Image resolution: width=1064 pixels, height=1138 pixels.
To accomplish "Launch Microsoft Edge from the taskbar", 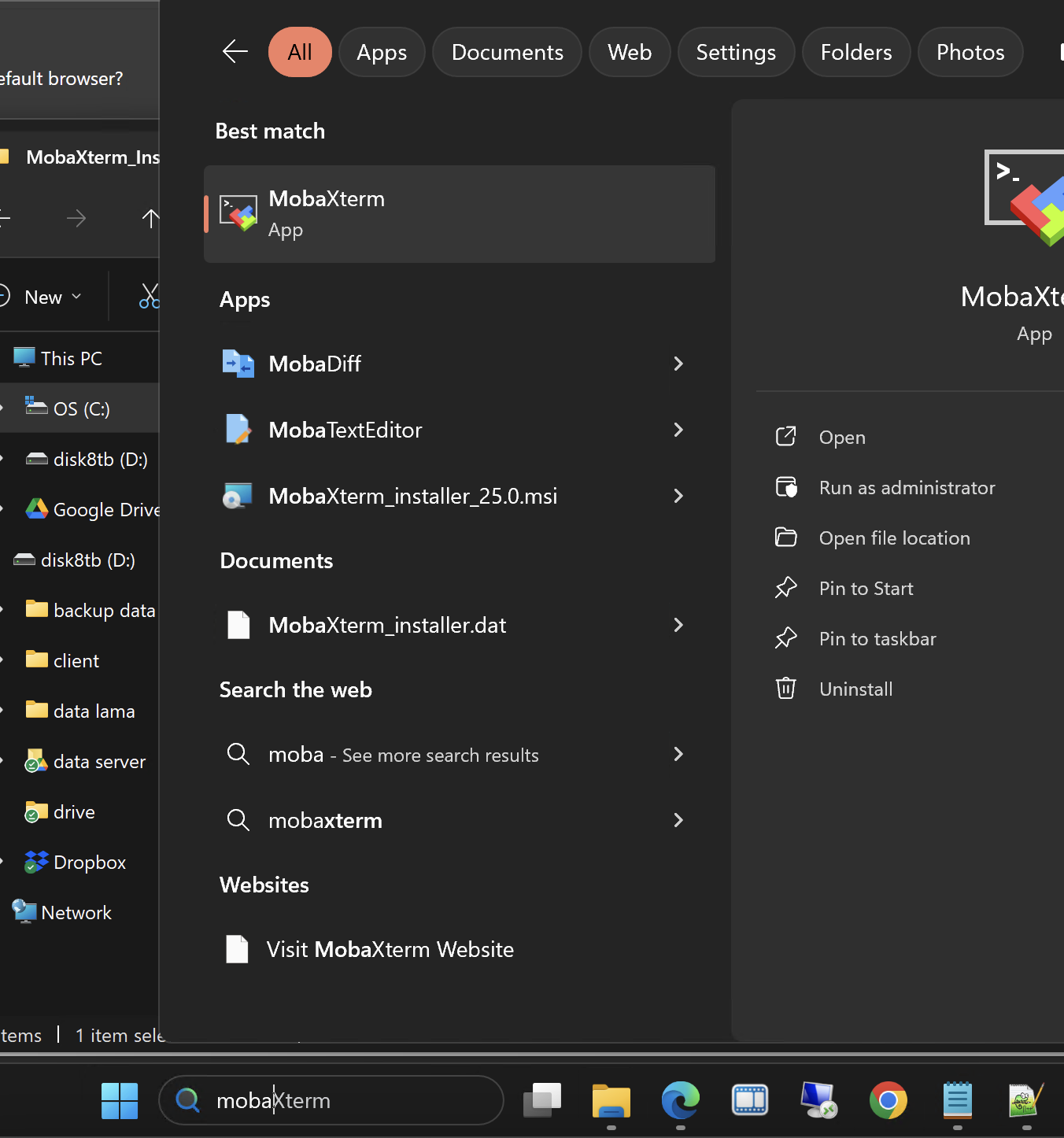I will click(x=681, y=1100).
